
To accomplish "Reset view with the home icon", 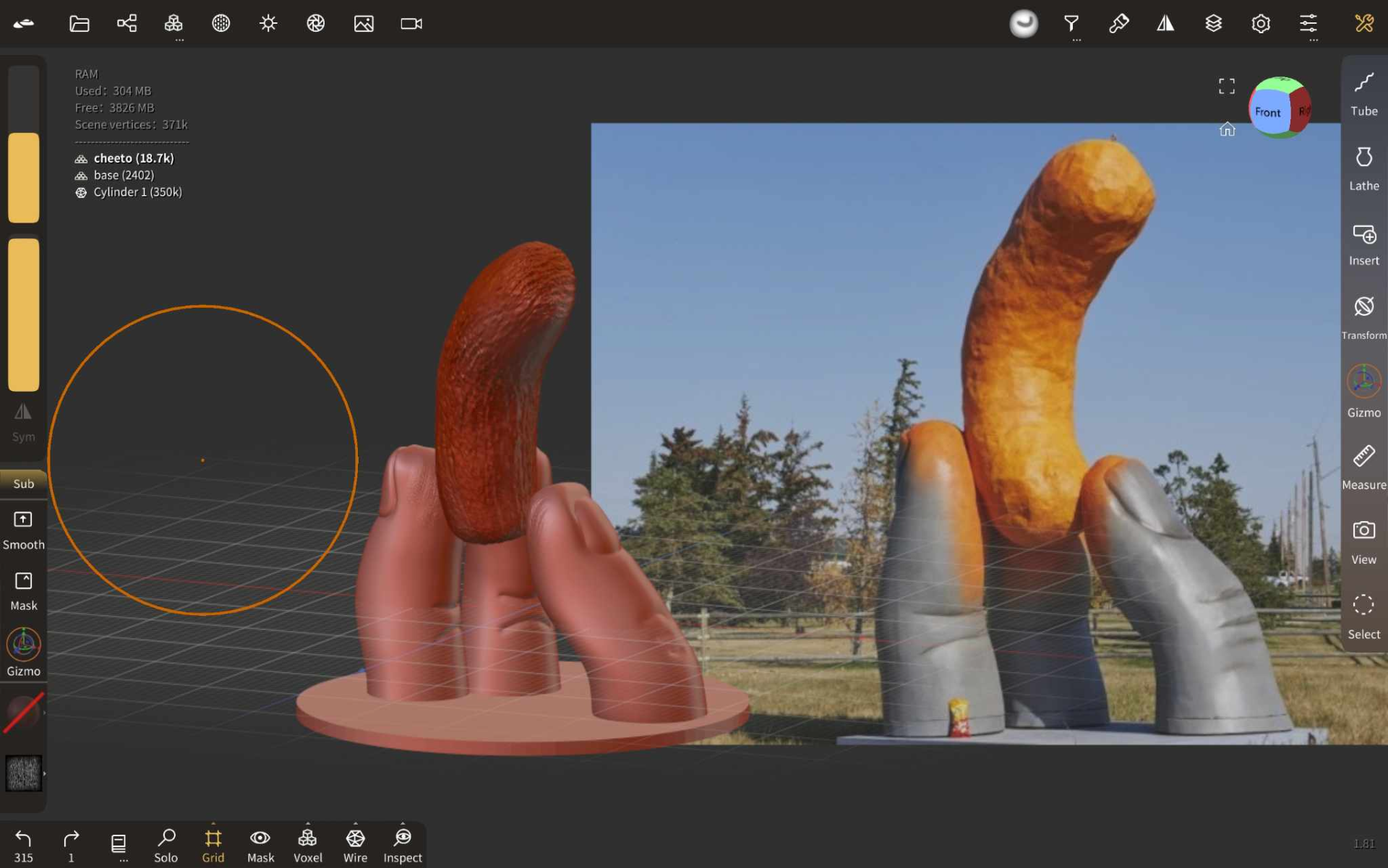I will [1227, 129].
